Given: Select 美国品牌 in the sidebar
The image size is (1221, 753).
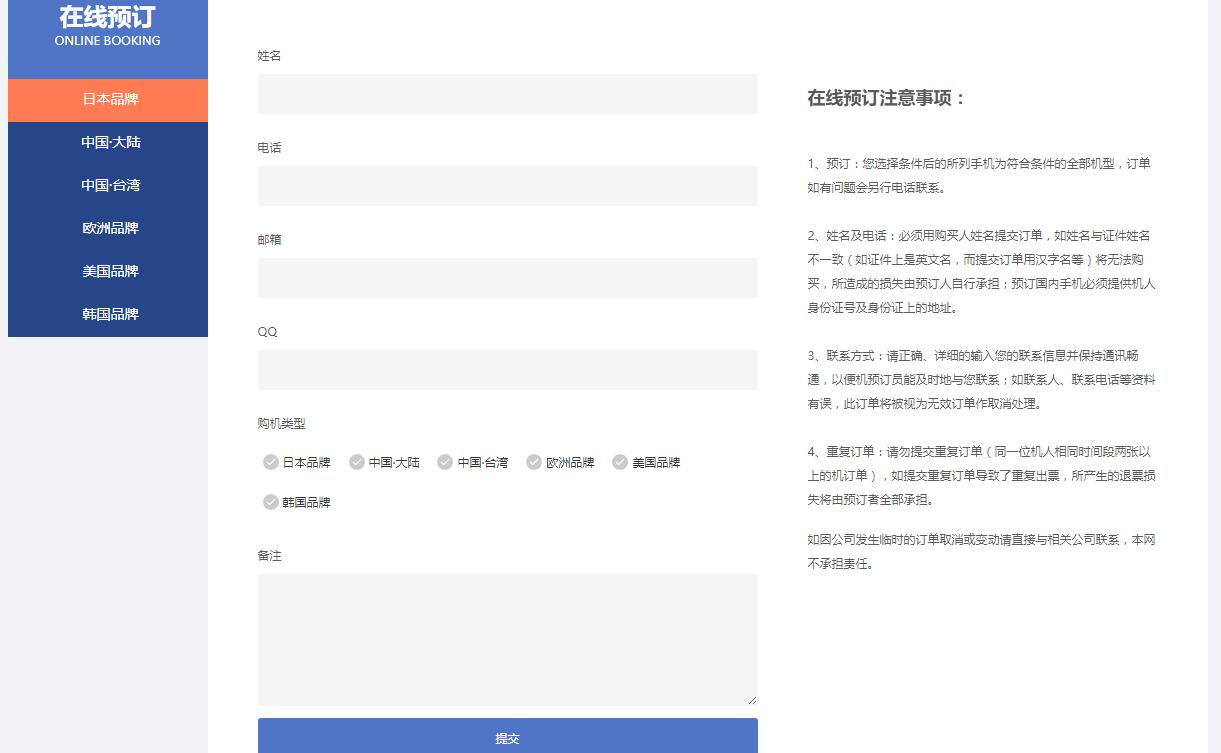Looking at the screenshot, I should [109, 272].
